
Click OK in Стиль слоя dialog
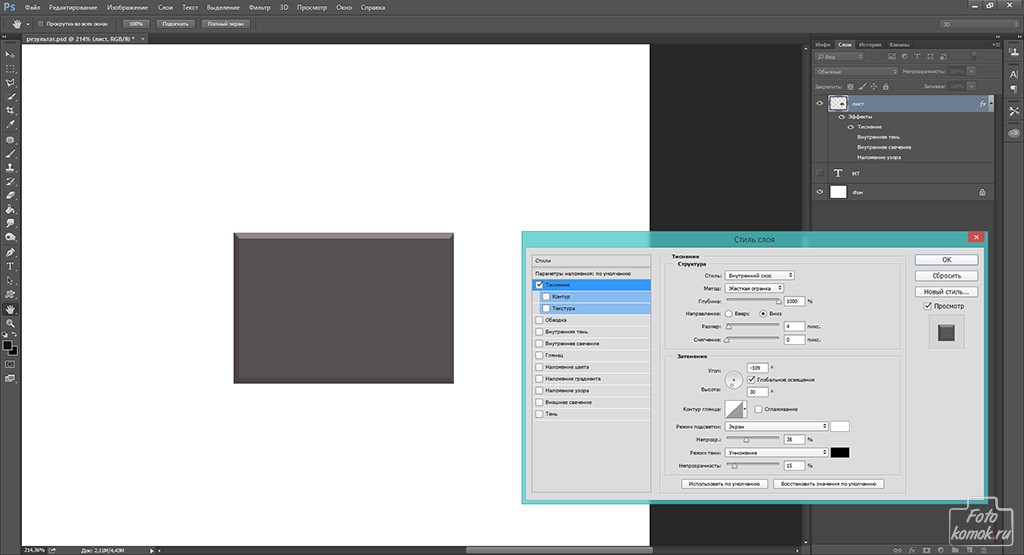[946, 260]
